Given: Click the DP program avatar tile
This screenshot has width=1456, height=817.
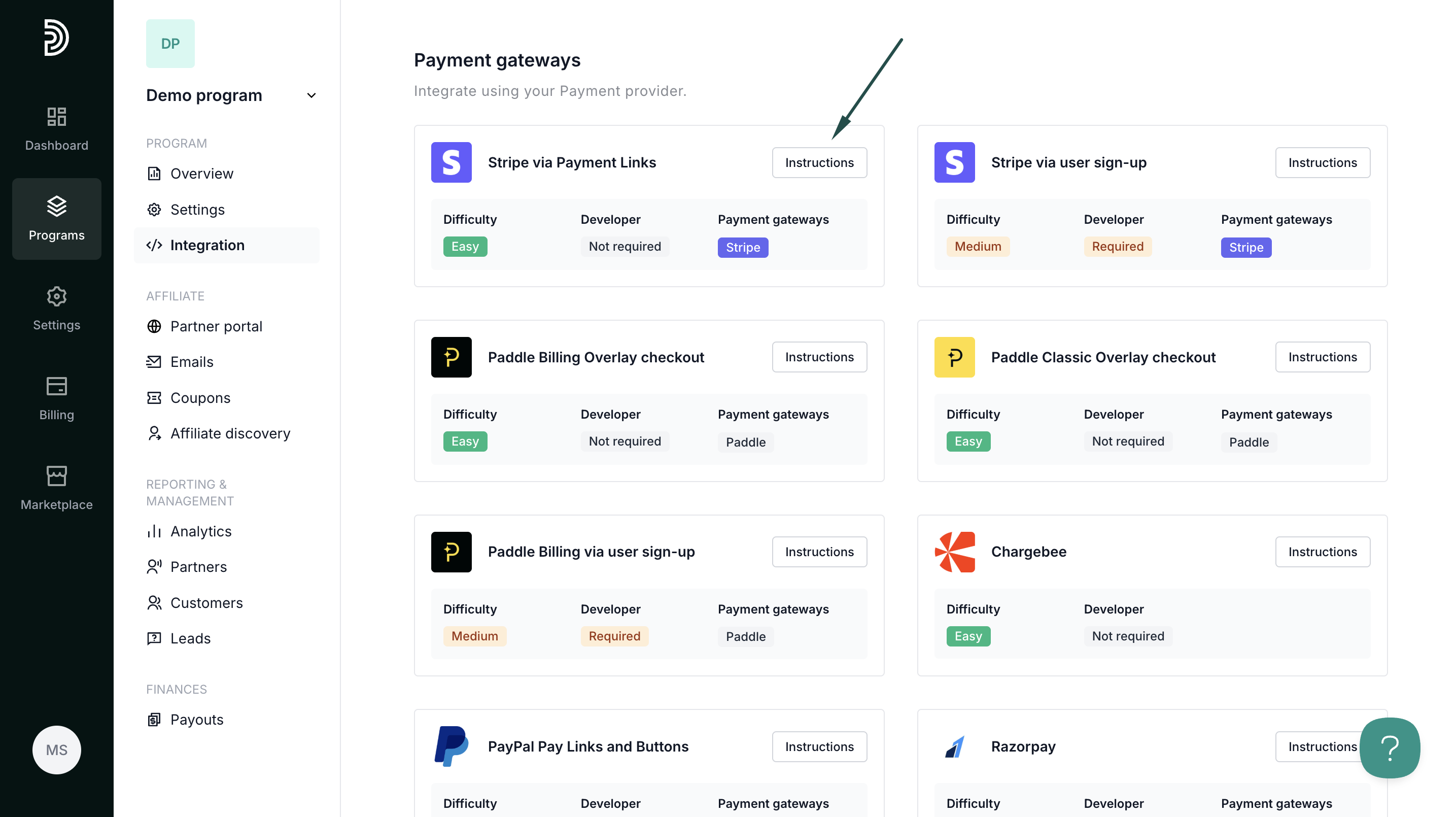Looking at the screenshot, I should pyautogui.click(x=170, y=44).
